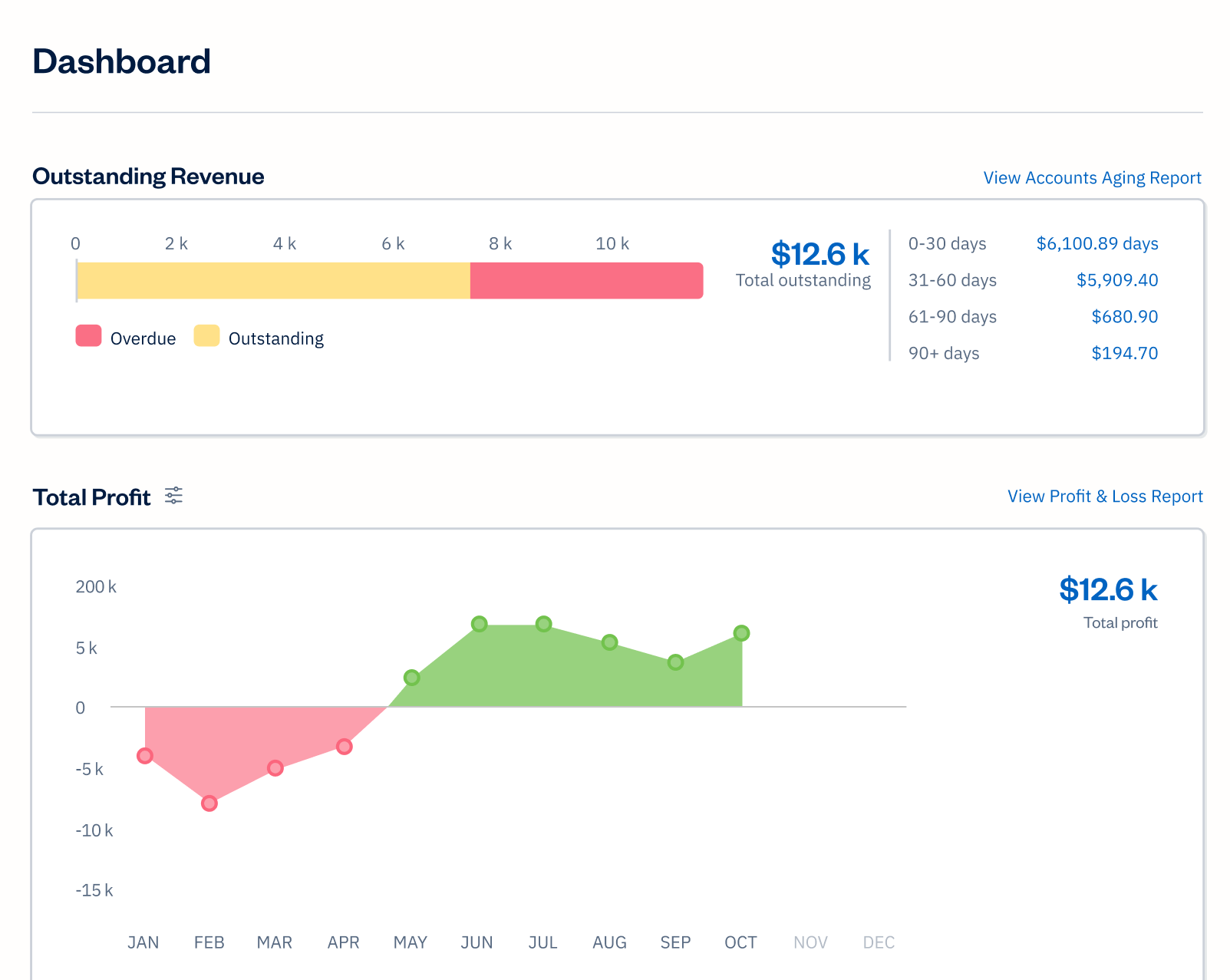Select the June data point on profit chart
Screen dimensions: 1230x980
(480, 624)
